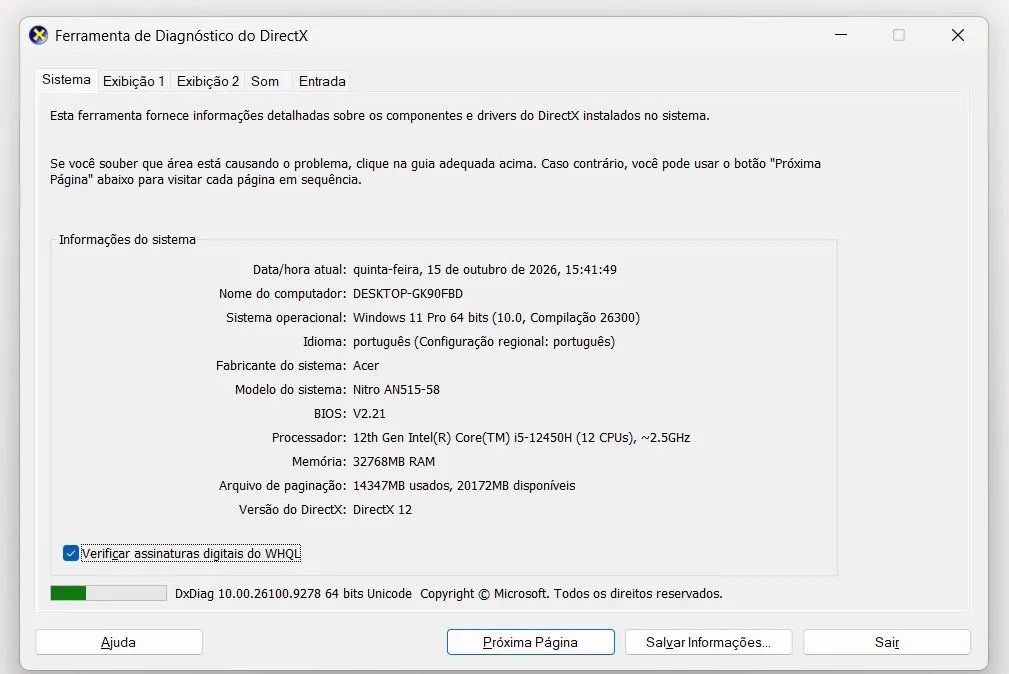Click the Copyright © Microsoft text
This screenshot has width=1009, height=674.
(x=571, y=594)
